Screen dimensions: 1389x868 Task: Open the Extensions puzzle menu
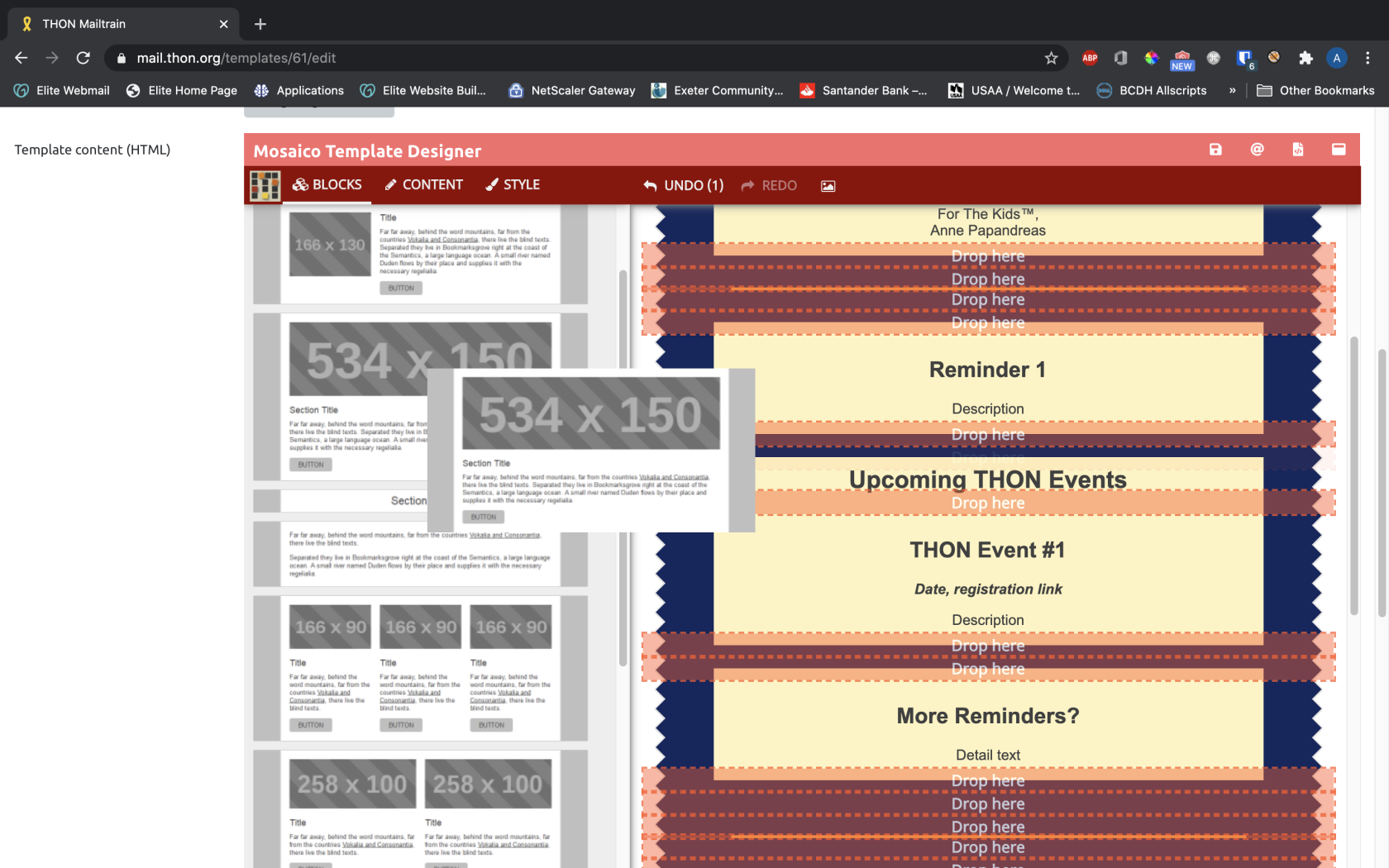1305,58
